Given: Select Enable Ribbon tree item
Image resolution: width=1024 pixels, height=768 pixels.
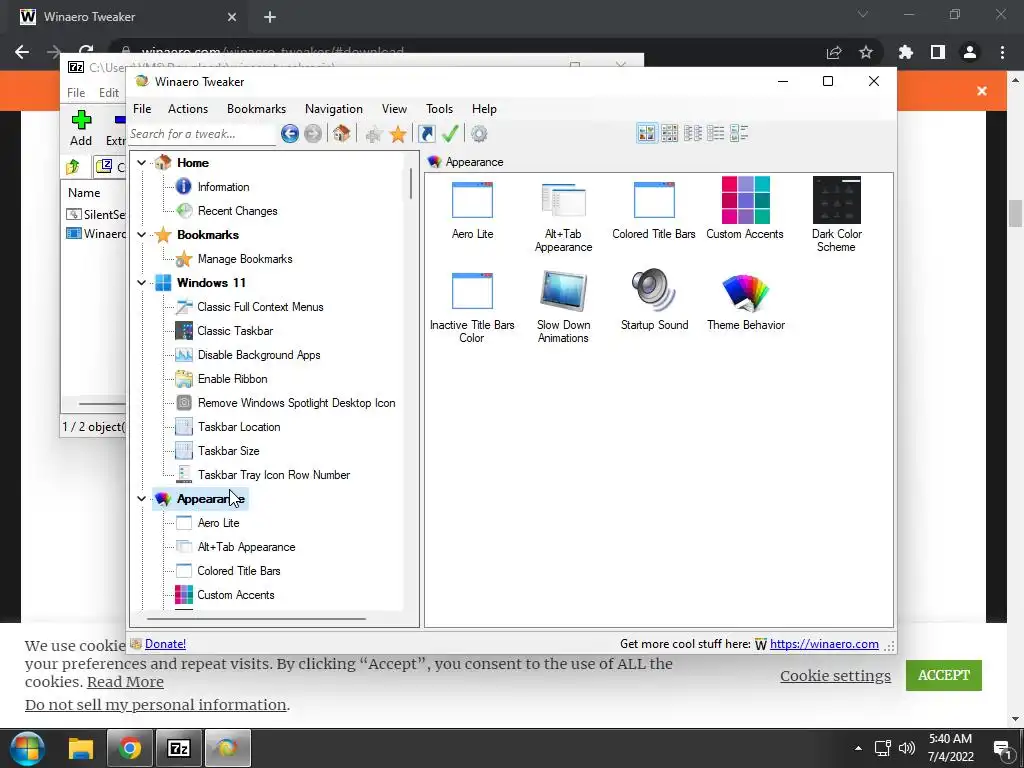Looking at the screenshot, I should pos(232,379).
